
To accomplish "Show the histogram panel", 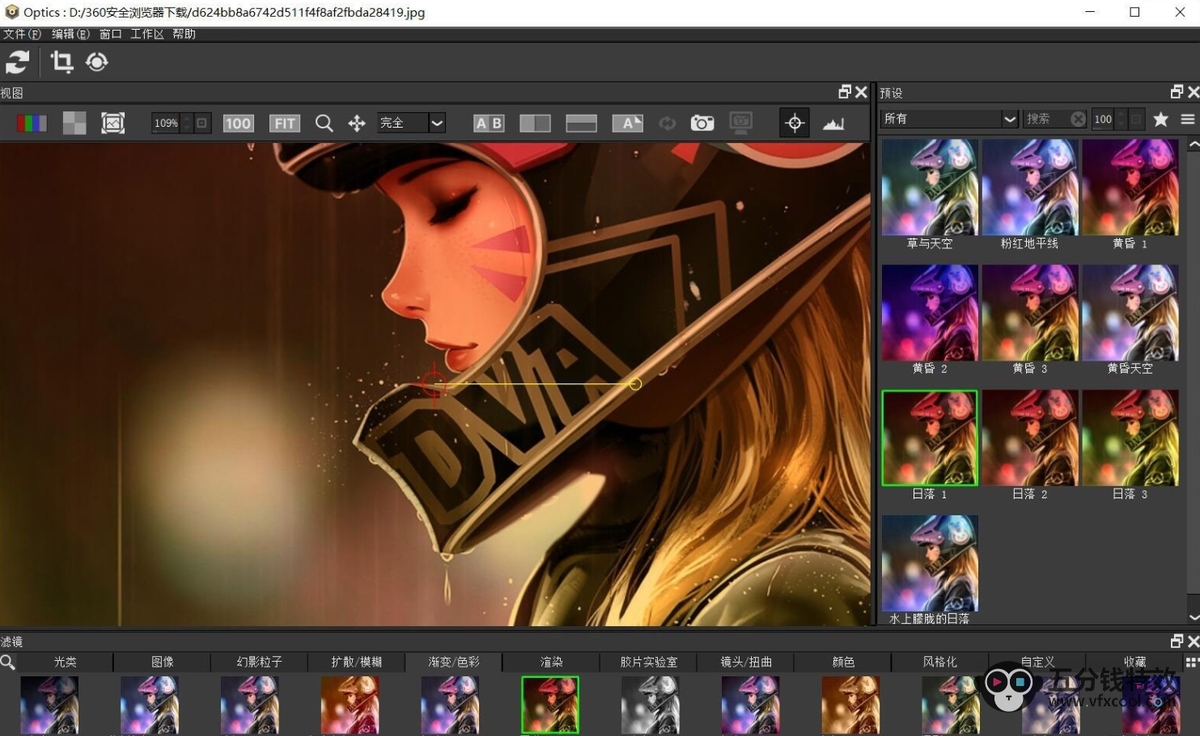I will [834, 123].
